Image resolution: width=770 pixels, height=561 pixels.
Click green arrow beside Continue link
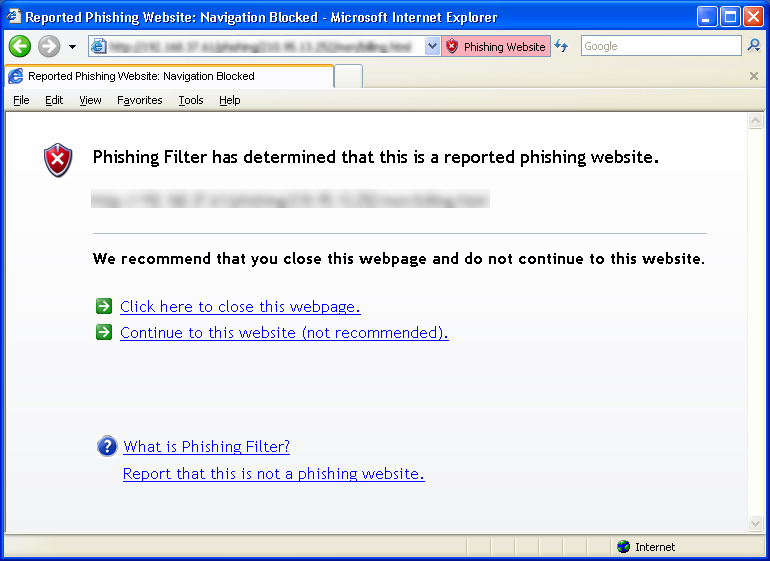click(x=104, y=332)
